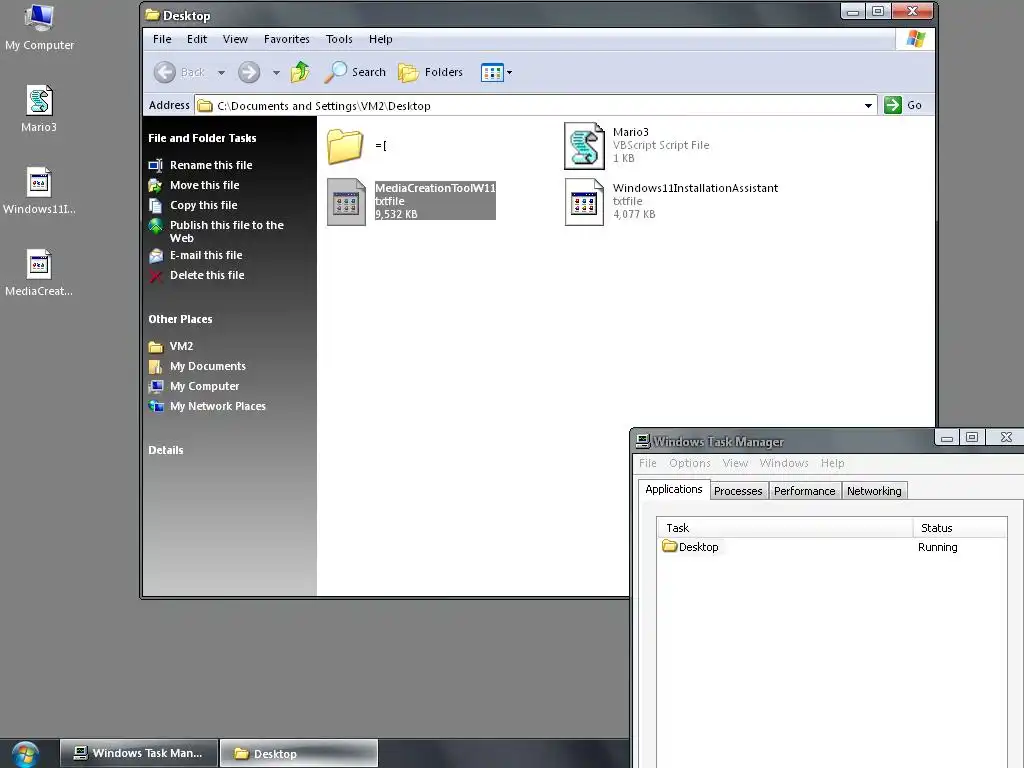Click the Address path input field

pos(536,106)
